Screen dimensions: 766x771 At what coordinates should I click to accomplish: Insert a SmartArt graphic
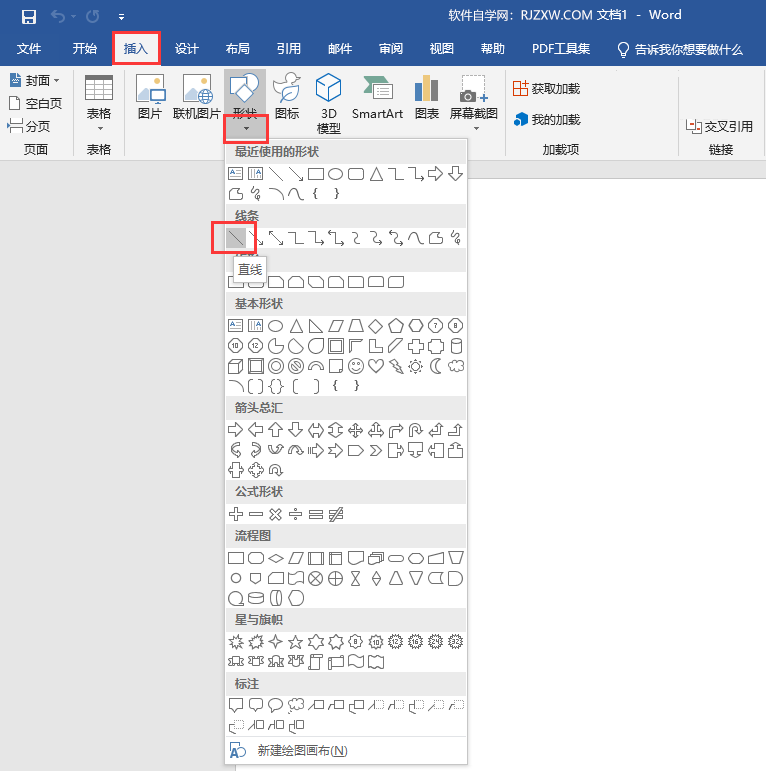click(377, 97)
